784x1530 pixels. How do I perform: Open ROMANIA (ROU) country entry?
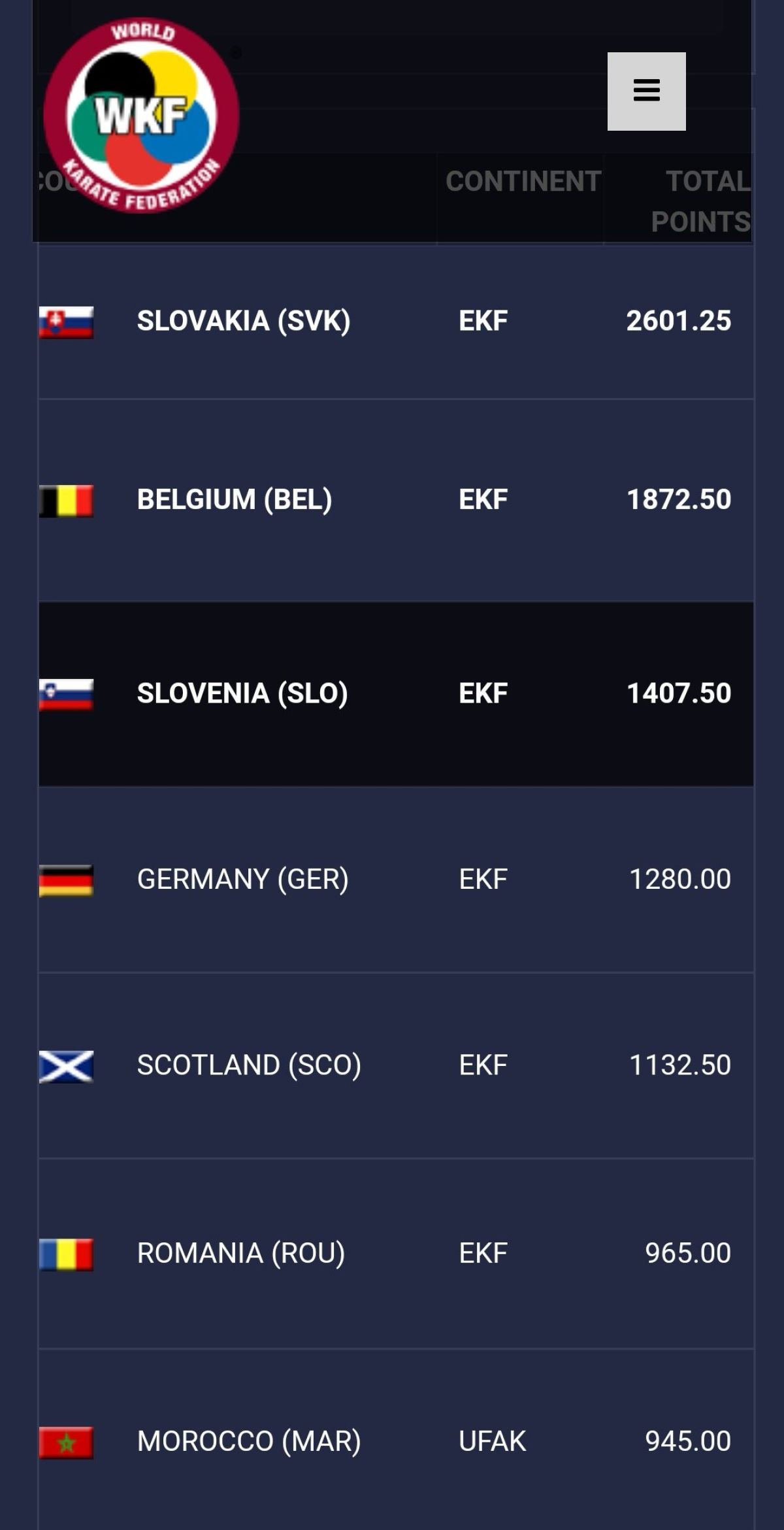[x=240, y=1254]
